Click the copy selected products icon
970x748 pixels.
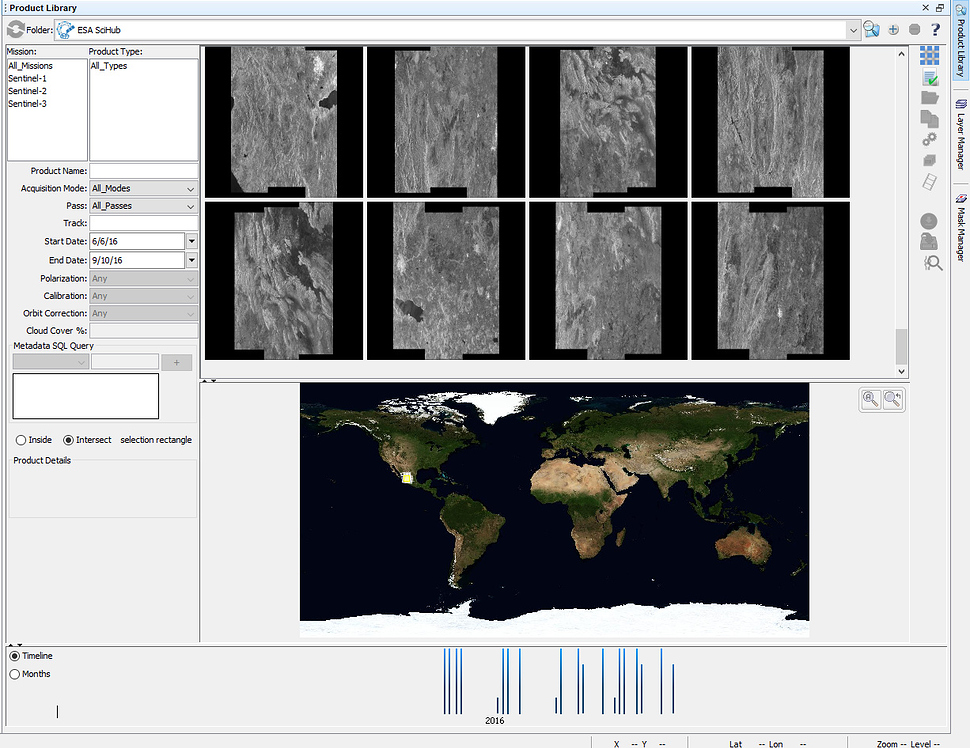tap(929, 119)
